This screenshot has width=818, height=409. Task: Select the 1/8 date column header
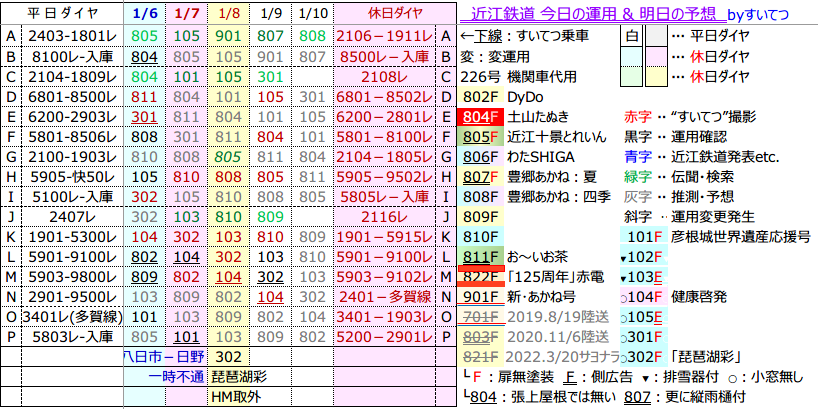pyautogui.click(x=227, y=14)
